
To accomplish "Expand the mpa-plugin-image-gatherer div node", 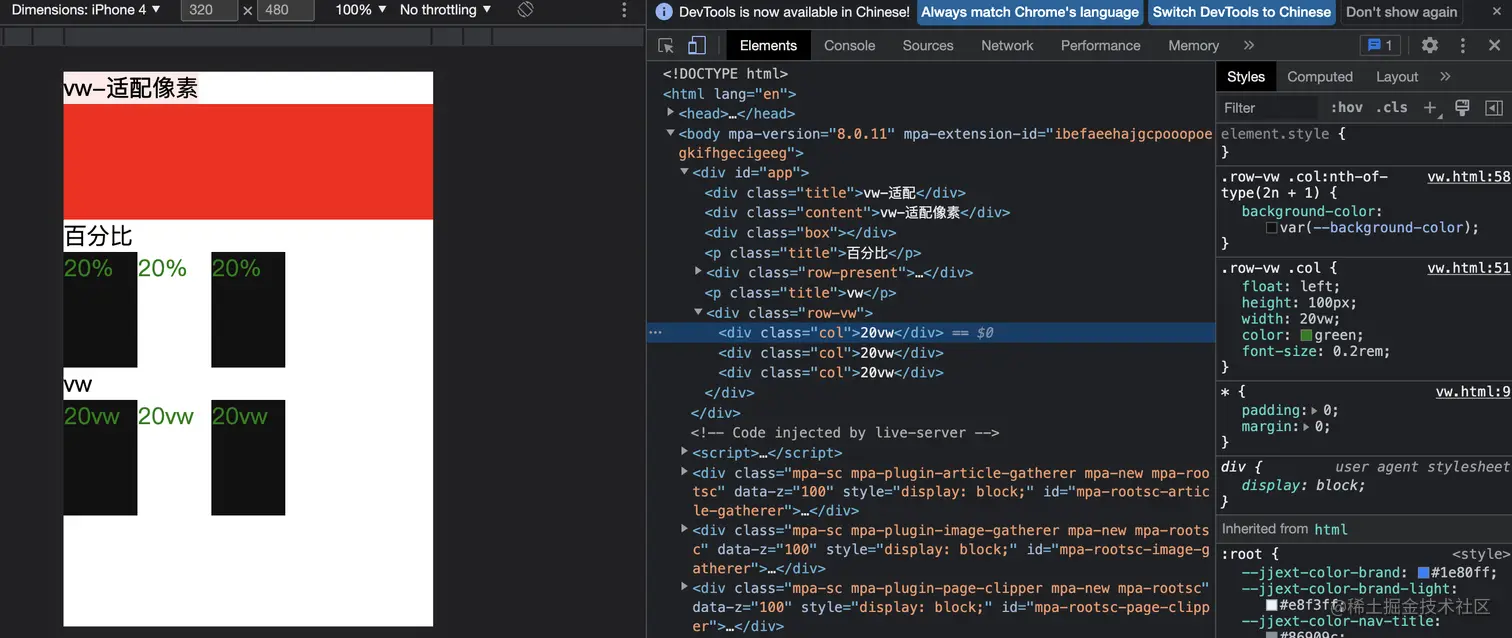I will 685,529.
